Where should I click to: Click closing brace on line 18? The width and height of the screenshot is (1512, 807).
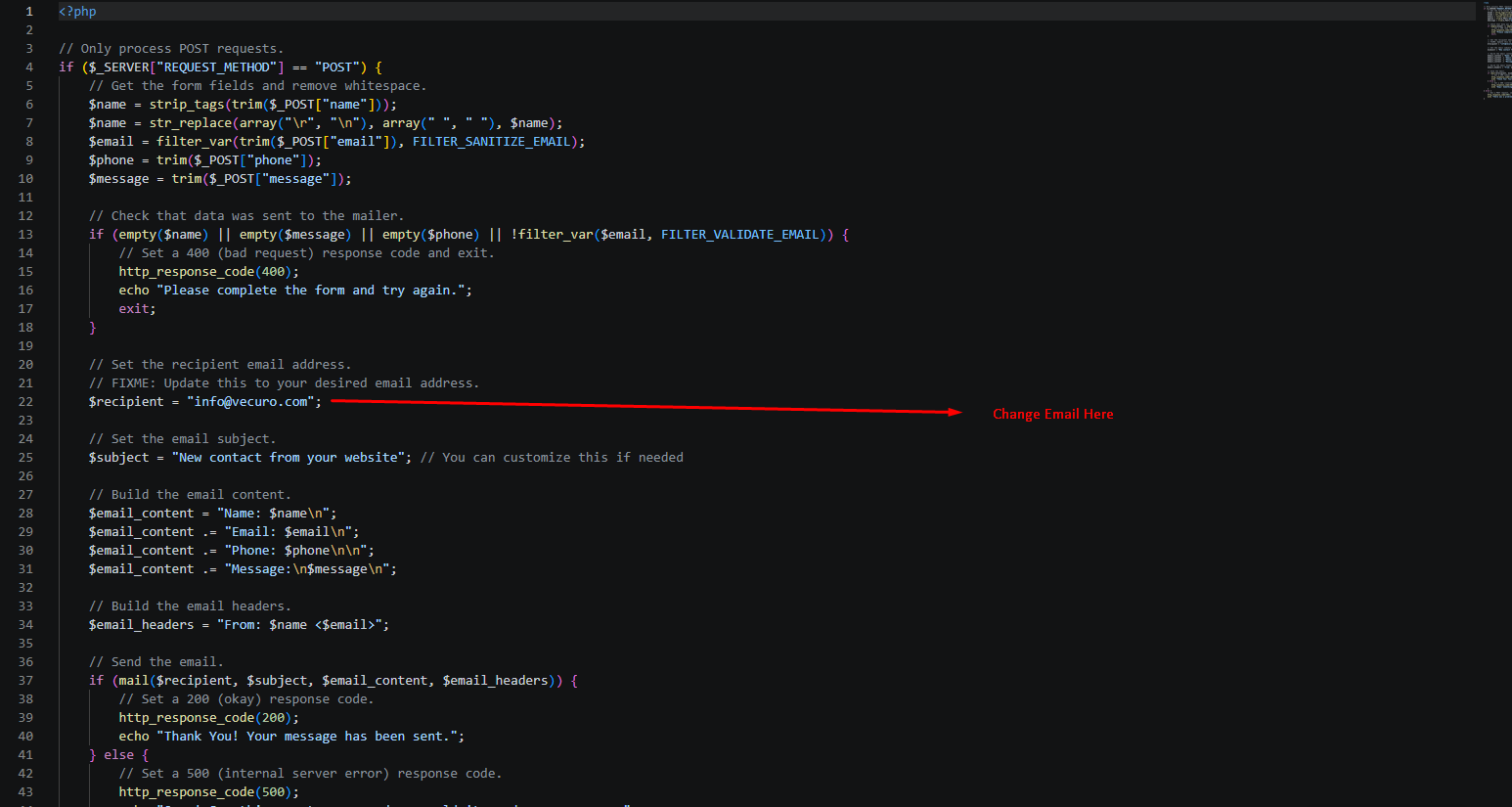[93, 328]
